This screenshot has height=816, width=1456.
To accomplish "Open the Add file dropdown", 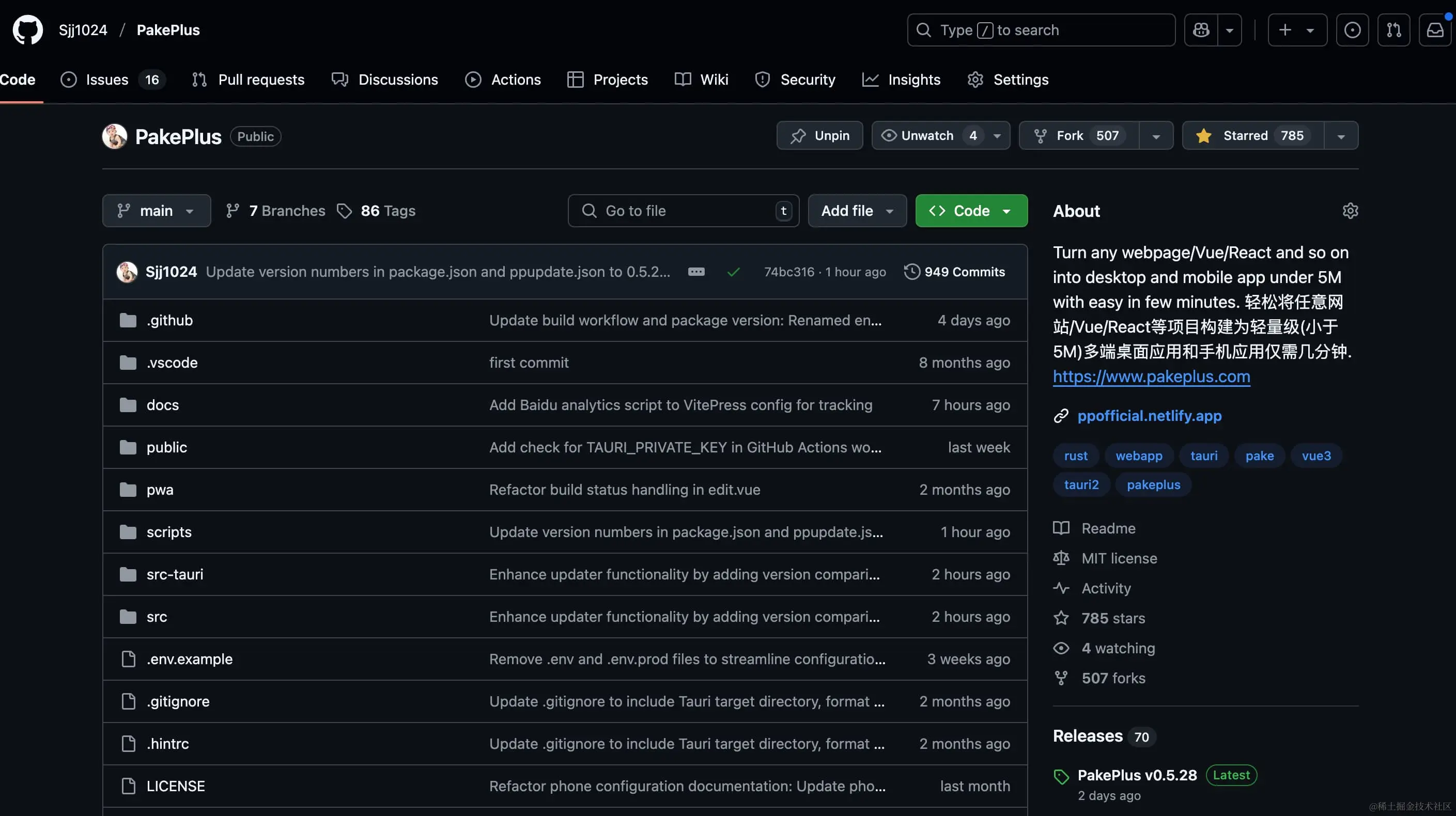I will (857, 211).
